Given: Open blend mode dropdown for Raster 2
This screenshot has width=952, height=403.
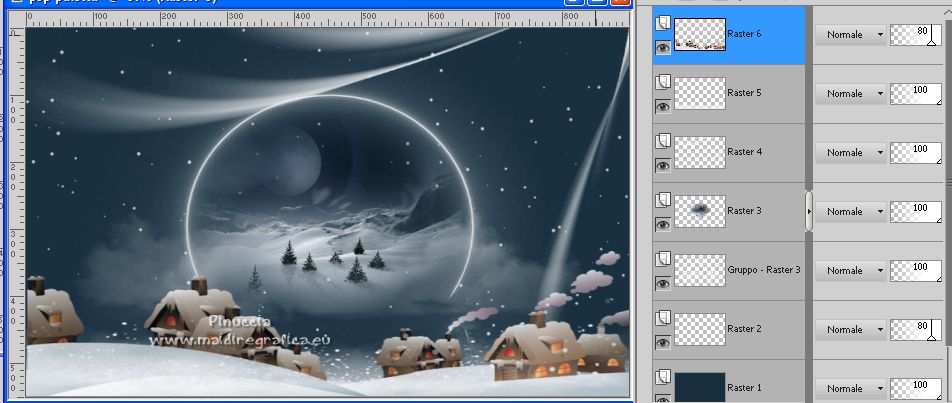Looking at the screenshot, I should tap(849, 329).
